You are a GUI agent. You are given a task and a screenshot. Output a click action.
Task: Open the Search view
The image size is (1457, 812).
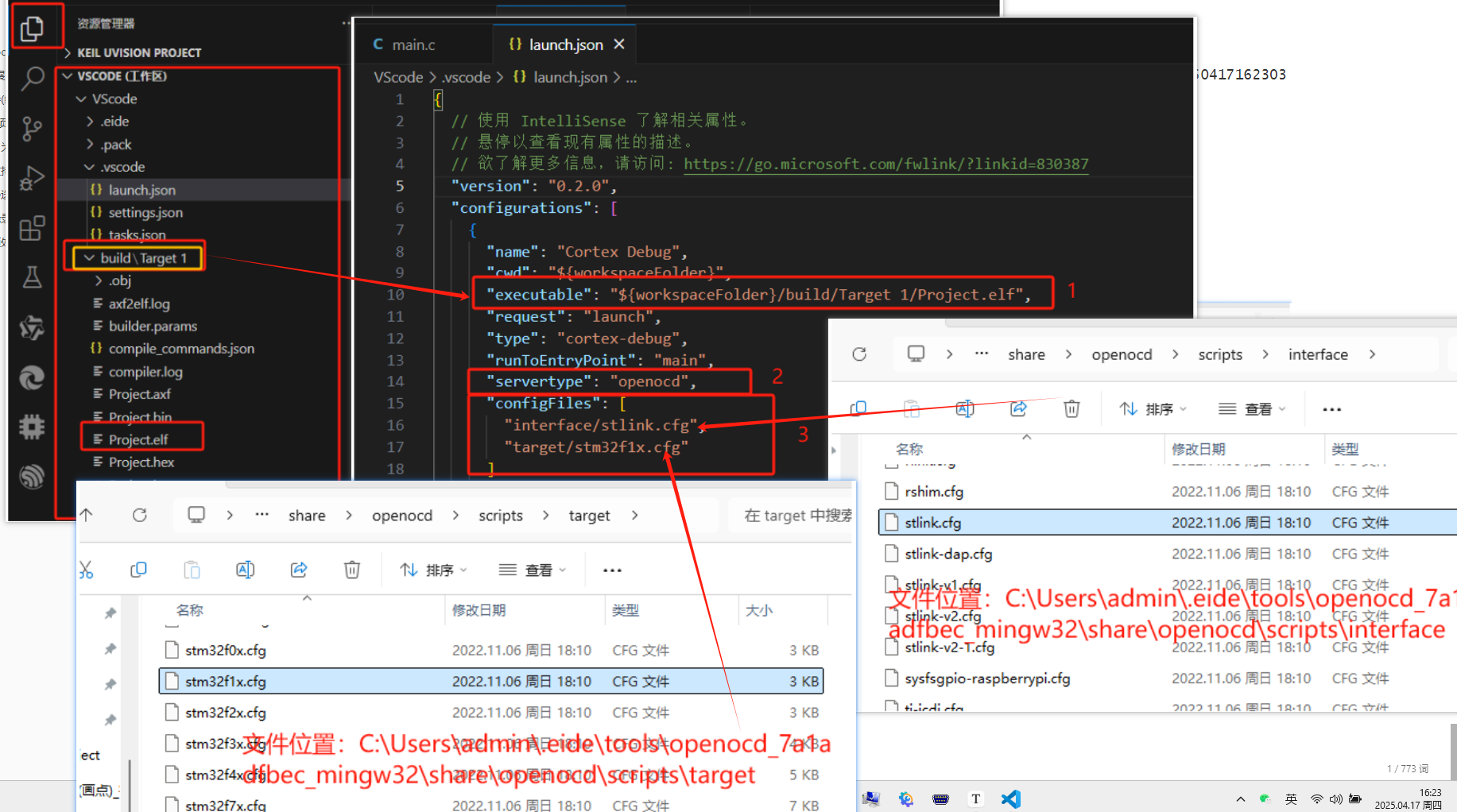(32, 79)
